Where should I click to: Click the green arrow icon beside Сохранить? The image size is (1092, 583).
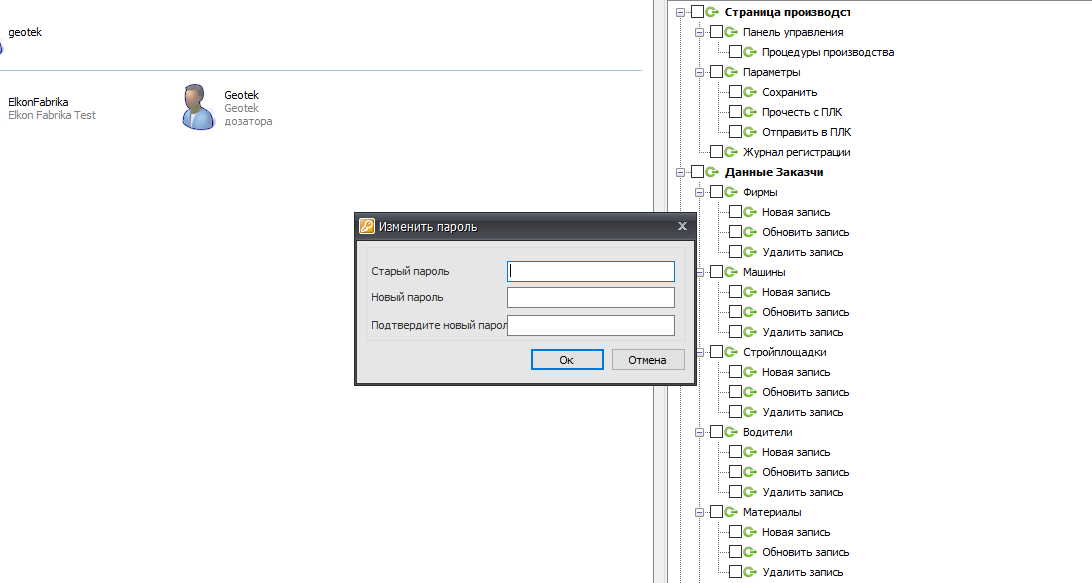(x=750, y=92)
